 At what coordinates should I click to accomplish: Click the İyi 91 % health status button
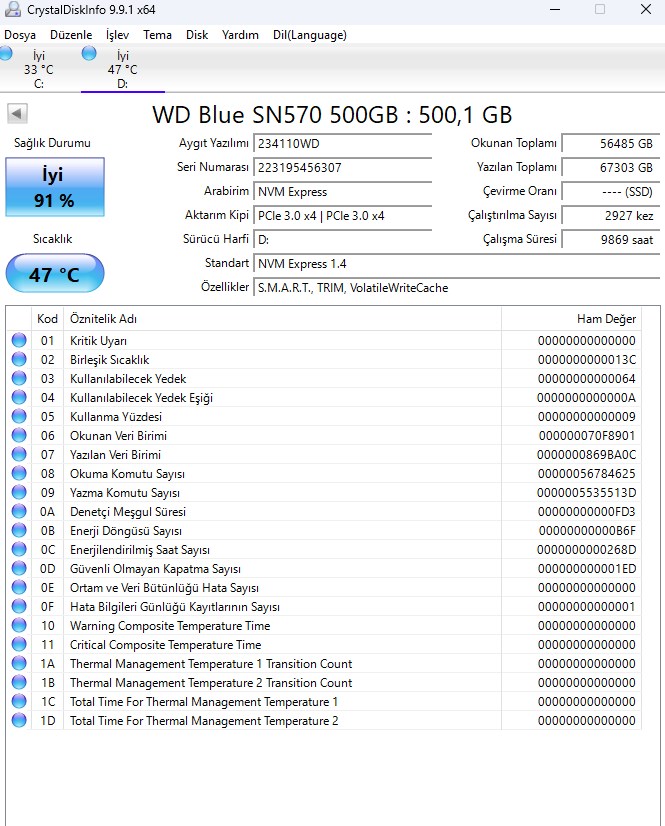[55, 187]
